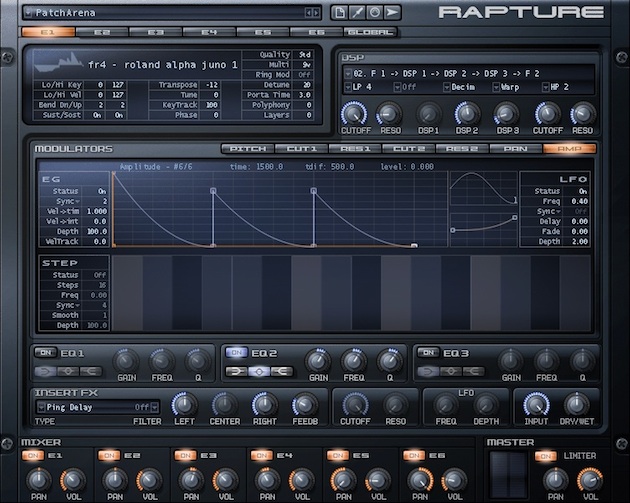Click the waveform thumbnail of fr4 oscillator
Image resolution: width=630 pixels, height=503 pixels.
(x=58, y=63)
